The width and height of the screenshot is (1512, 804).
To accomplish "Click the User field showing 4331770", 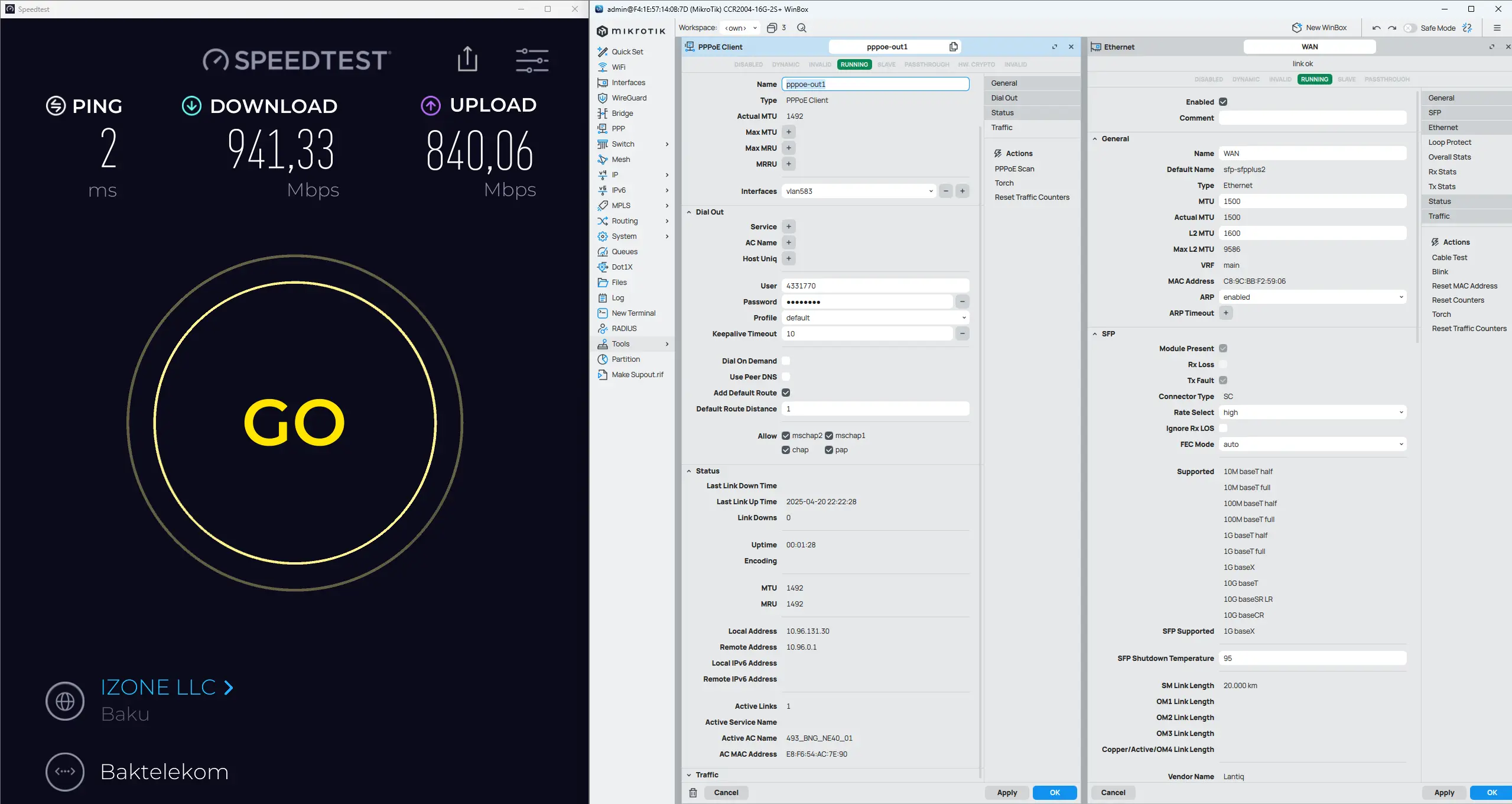I will click(x=875, y=286).
